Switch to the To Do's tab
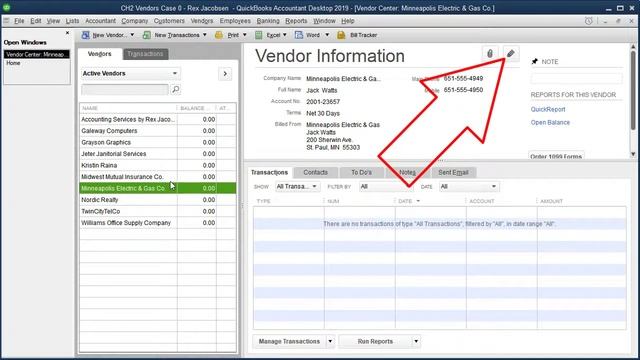Image resolution: width=640 pixels, height=360 pixels. click(x=362, y=172)
